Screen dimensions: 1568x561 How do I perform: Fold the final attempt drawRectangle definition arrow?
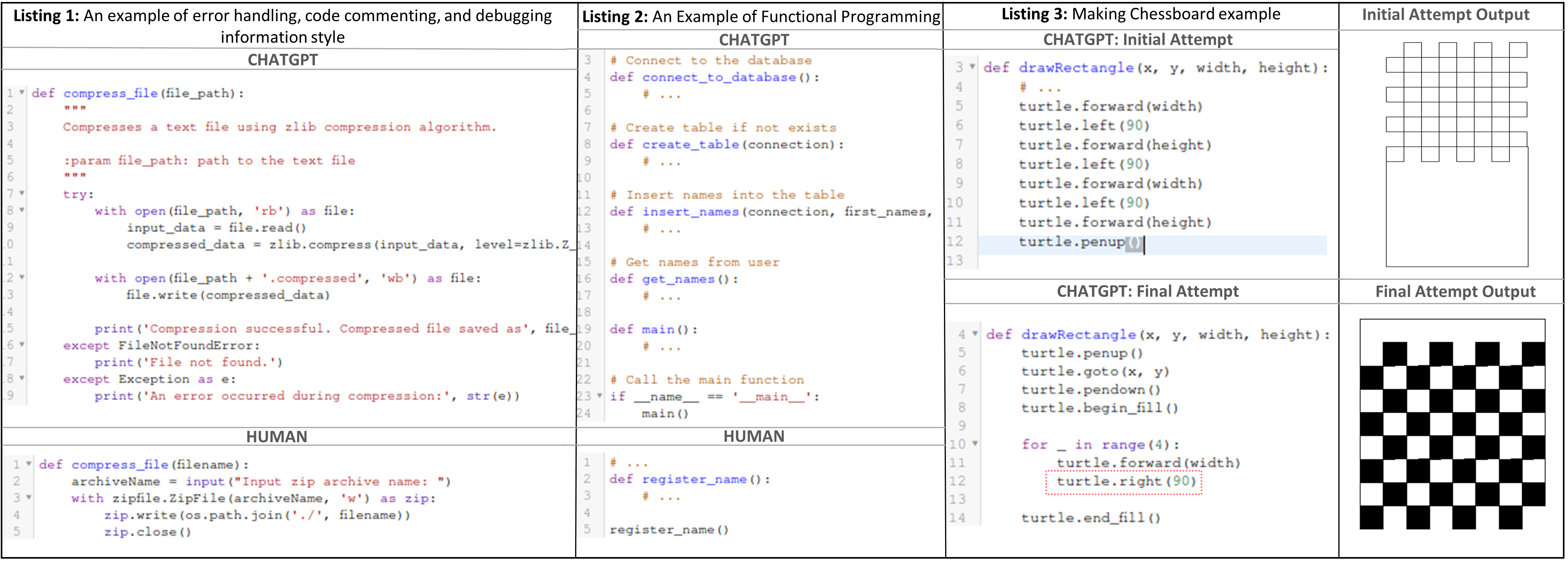point(975,333)
